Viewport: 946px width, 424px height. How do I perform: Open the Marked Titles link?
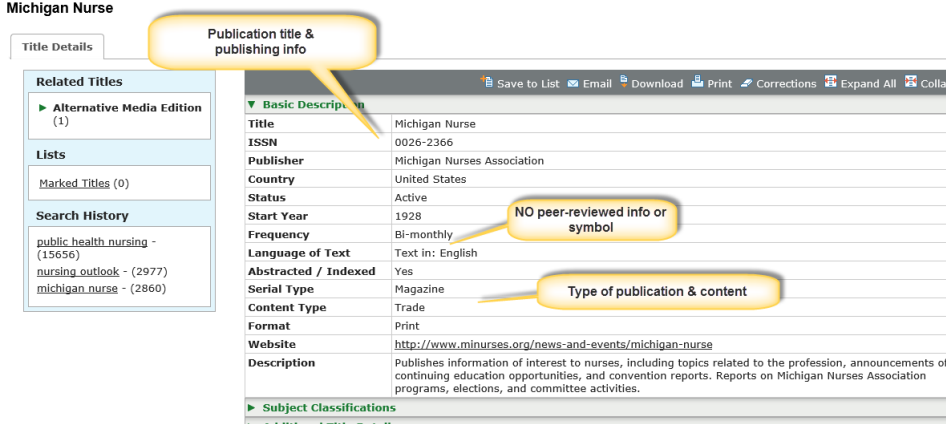(x=75, y=183)
